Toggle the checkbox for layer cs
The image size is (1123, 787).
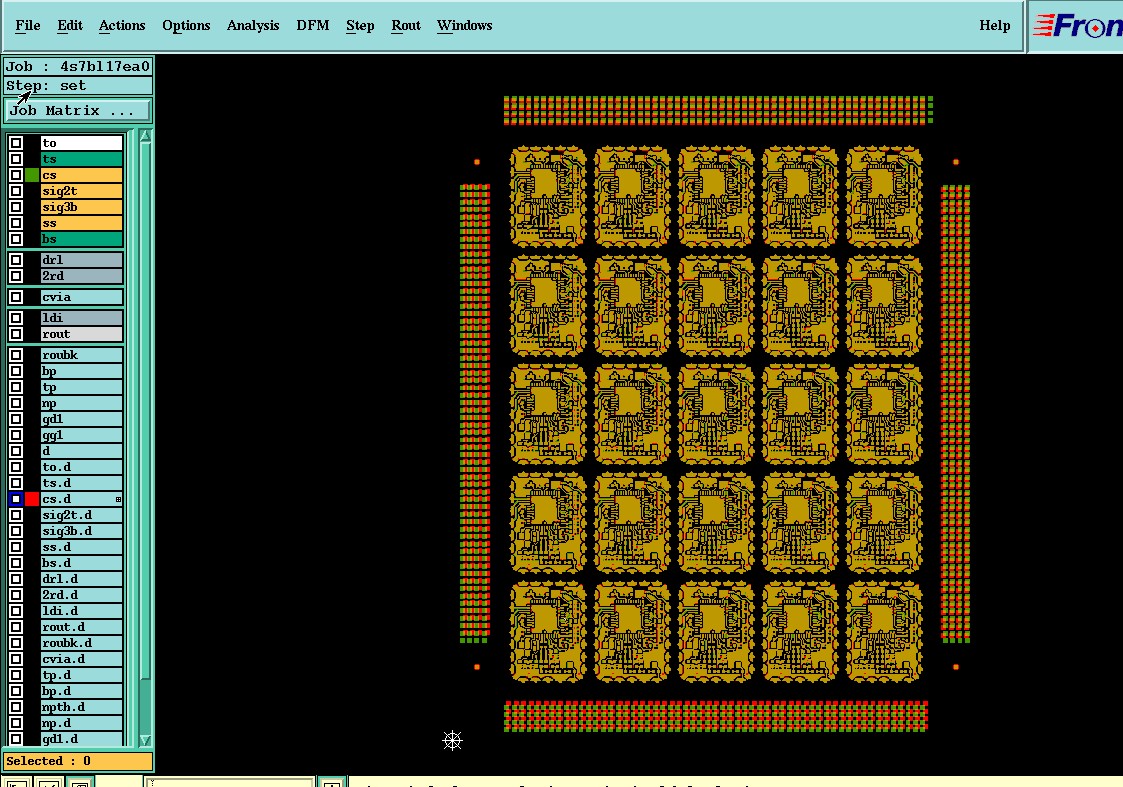tap(16, 175)
